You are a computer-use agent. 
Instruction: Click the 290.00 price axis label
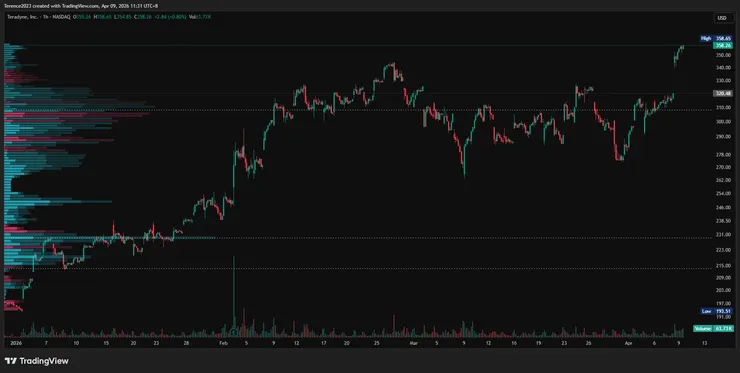click(723, 137)
